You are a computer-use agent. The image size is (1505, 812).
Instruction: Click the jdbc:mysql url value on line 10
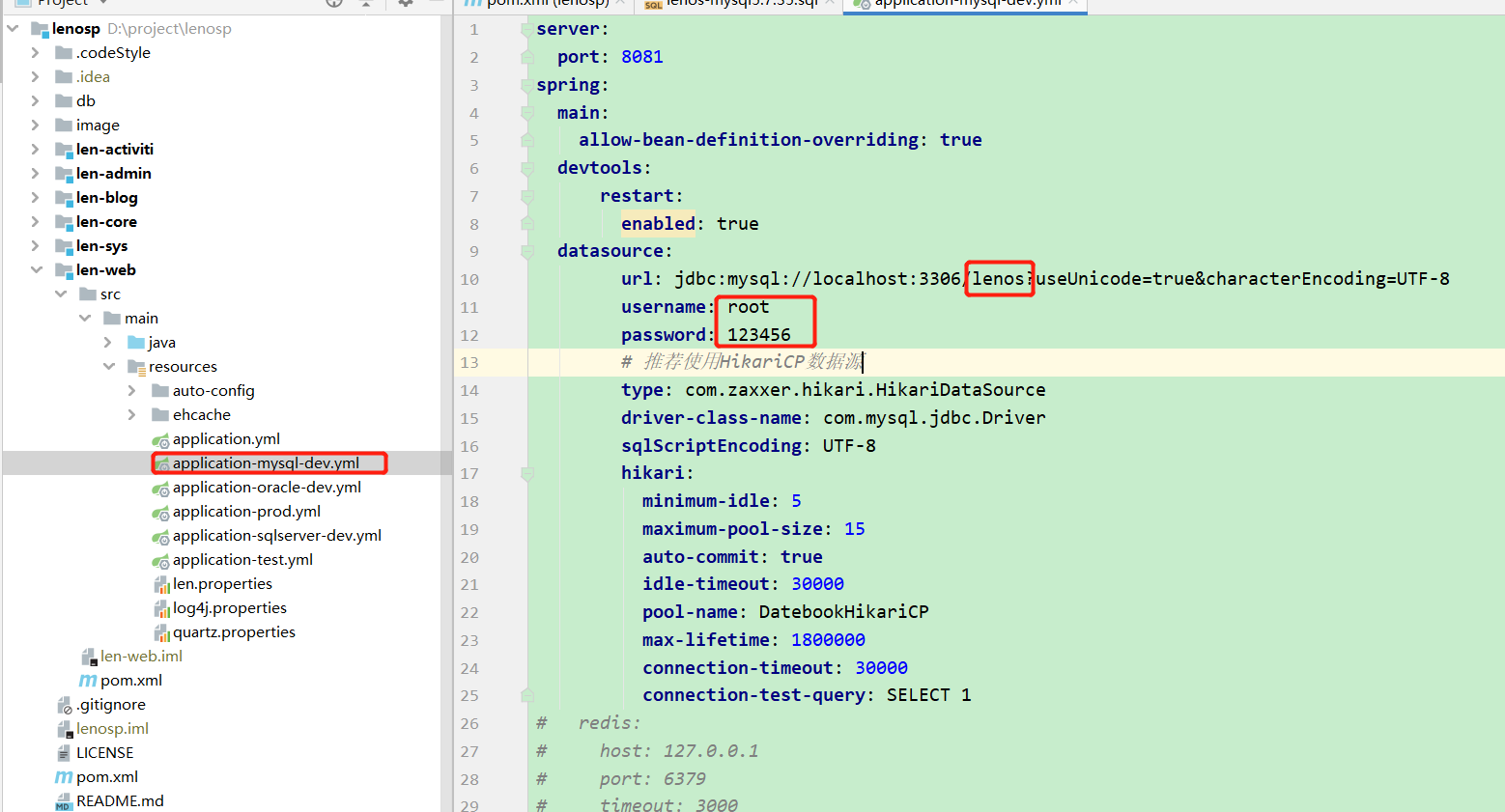pos(1062,279)
